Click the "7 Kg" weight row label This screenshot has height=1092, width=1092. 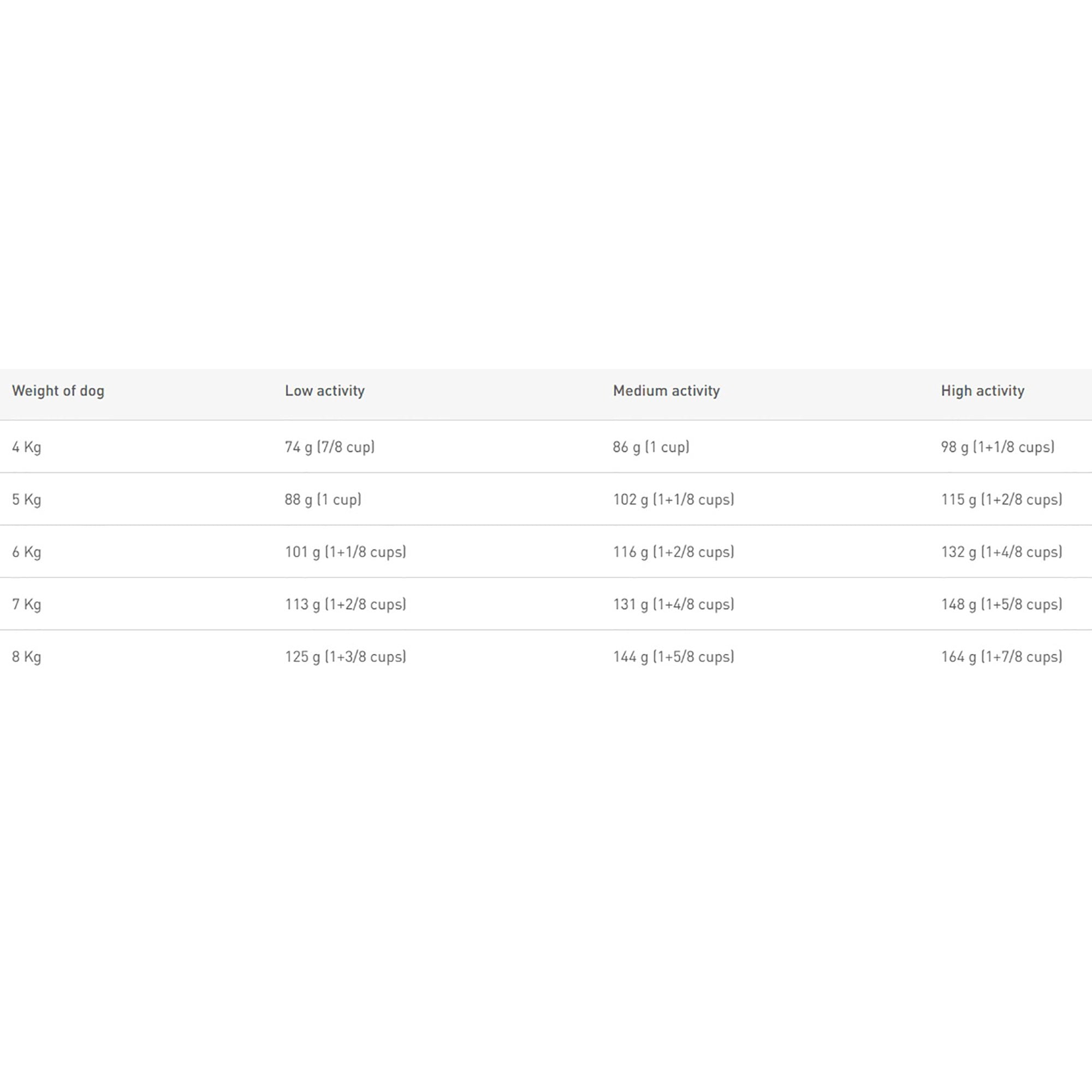tap(27, 605)
